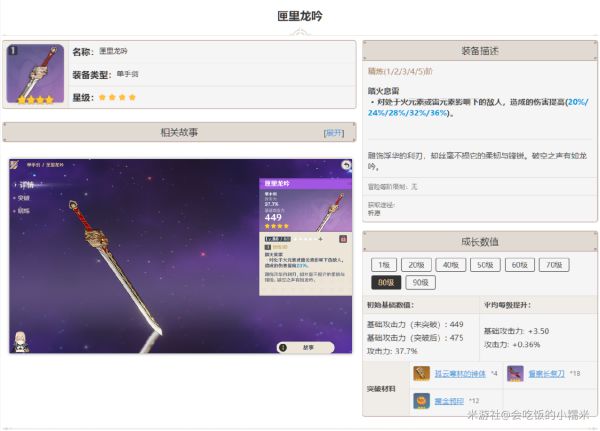Image resolution: width=600 pixels, height=431 pixels.
Task: Select the 70级 level tab
Action: click(554, 265)
